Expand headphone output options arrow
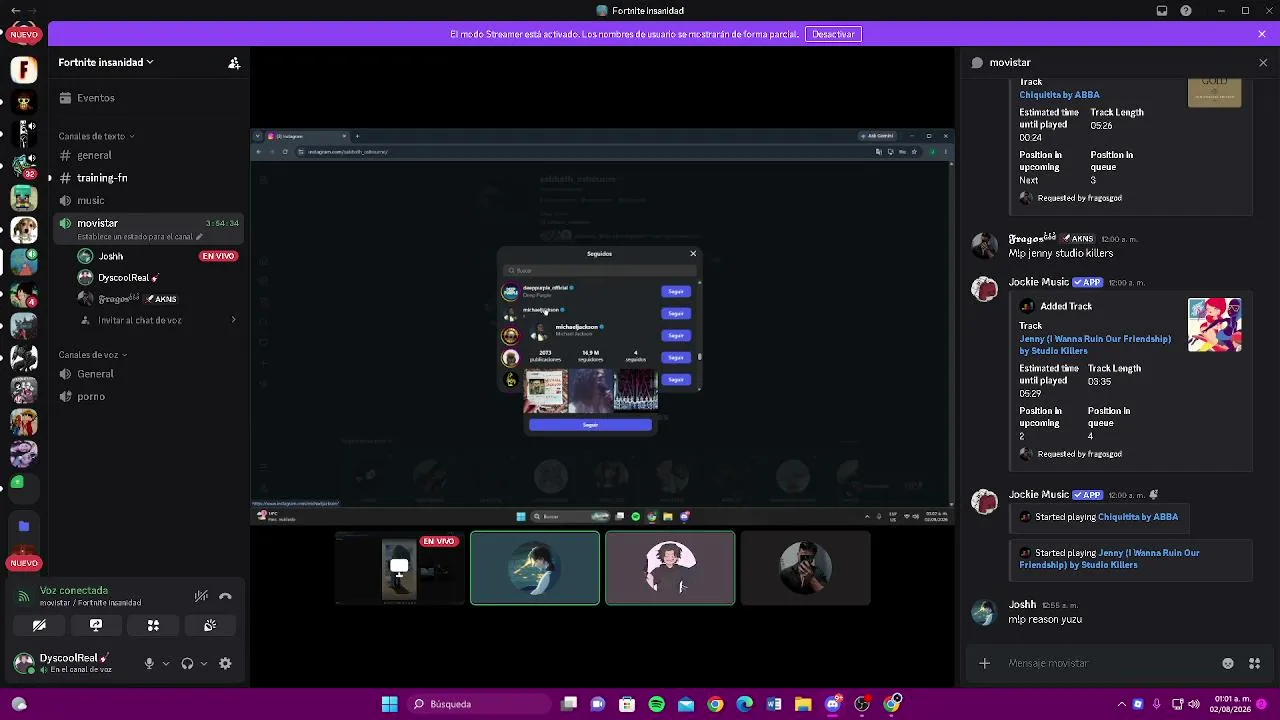The image size is (1280, 720). [x=204, y=663]
